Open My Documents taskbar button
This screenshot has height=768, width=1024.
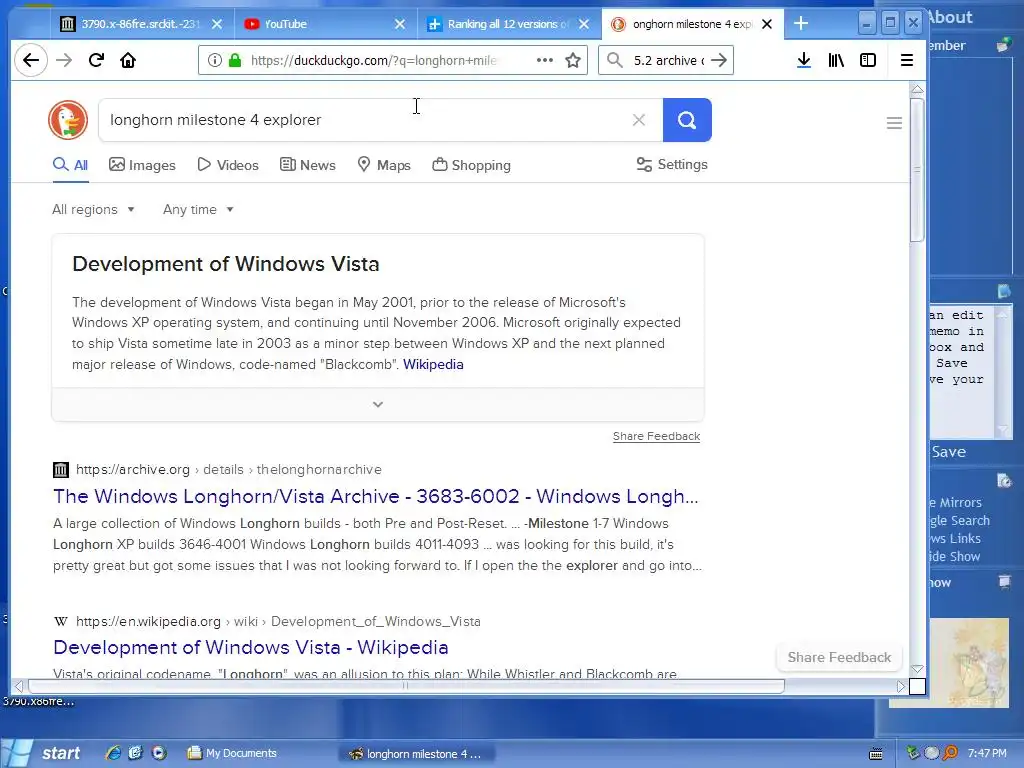coord(232,754)
